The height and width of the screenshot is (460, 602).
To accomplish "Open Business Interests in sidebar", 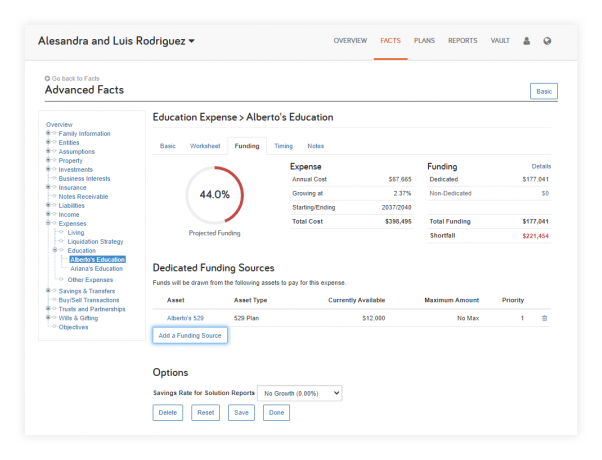I will 84,178.
